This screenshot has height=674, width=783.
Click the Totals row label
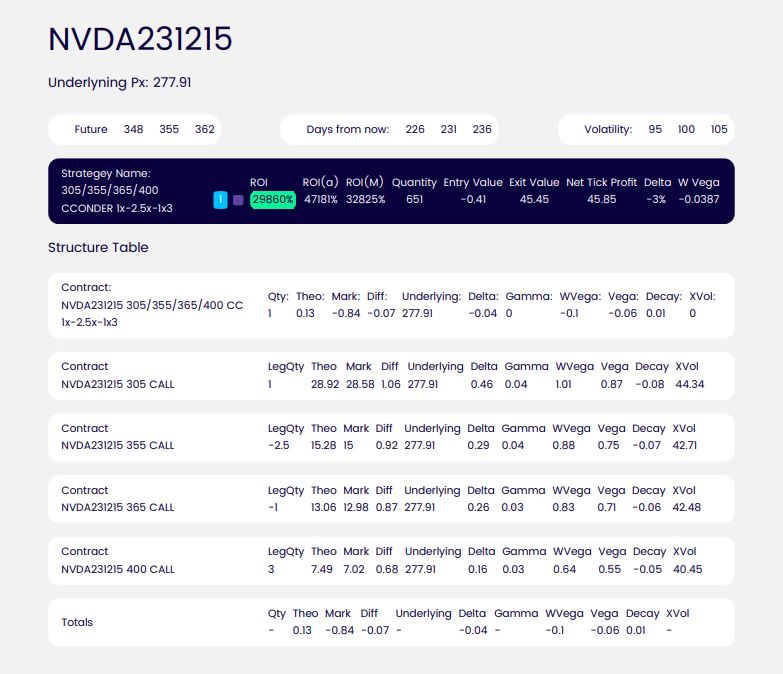(77, 622)
